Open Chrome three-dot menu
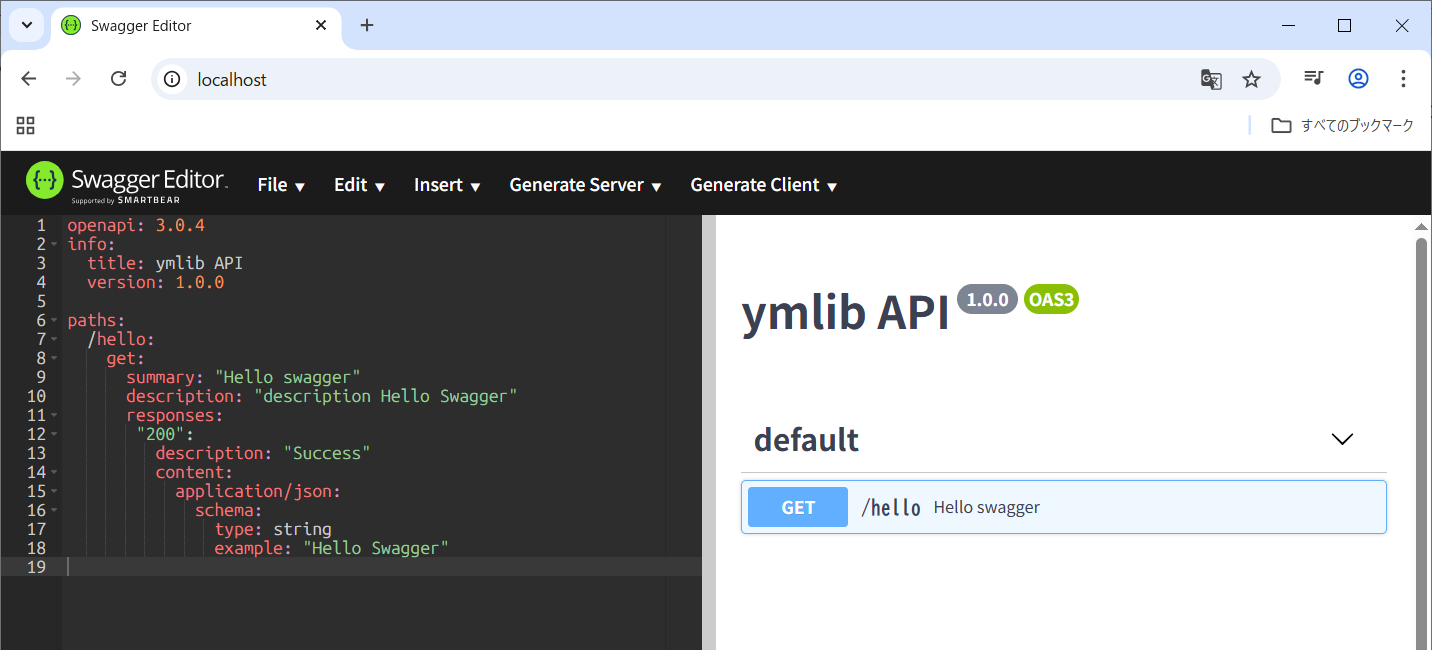Image resolution: width=1432 pixels, height=650 pixels. click(1403, 79)
